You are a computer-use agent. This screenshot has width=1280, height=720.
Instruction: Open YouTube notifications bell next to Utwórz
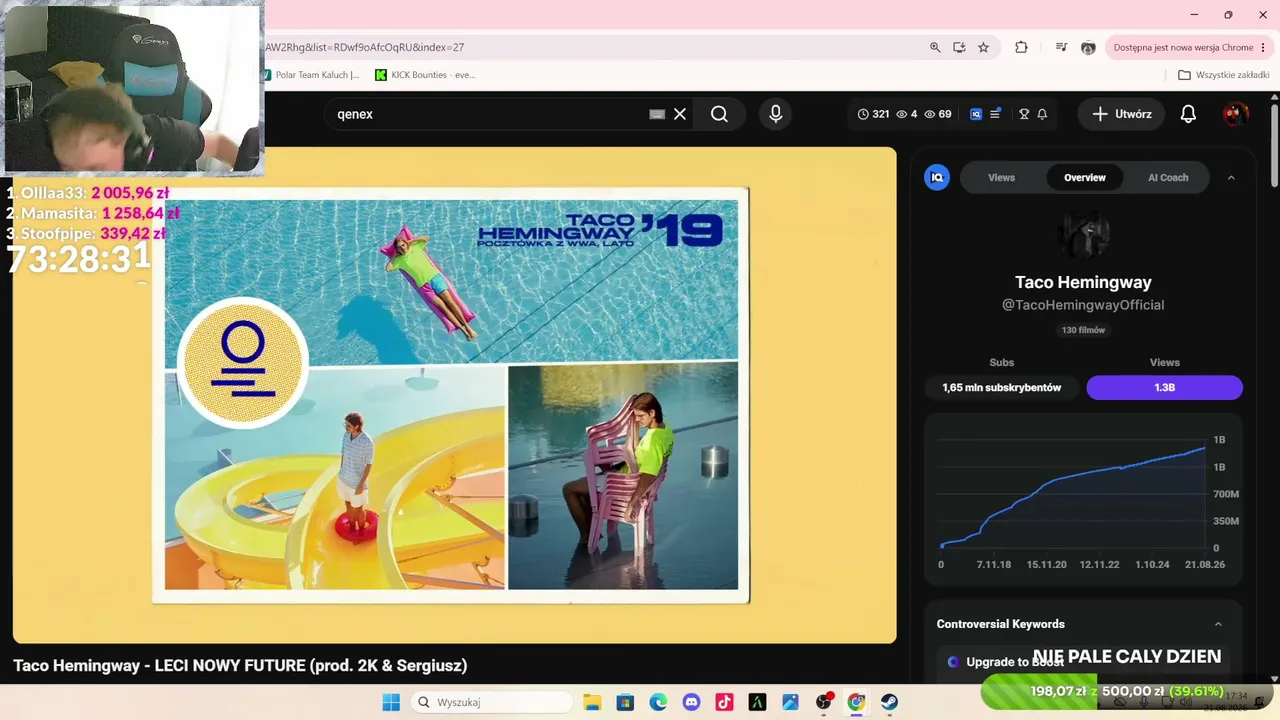(1188, 114)
